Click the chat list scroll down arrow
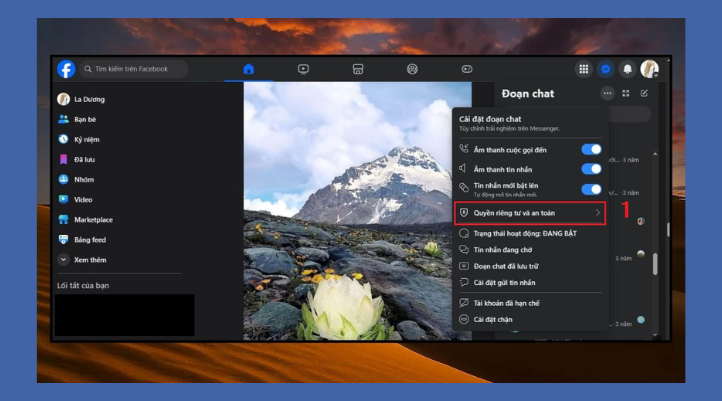 click(x=655, y=336)
